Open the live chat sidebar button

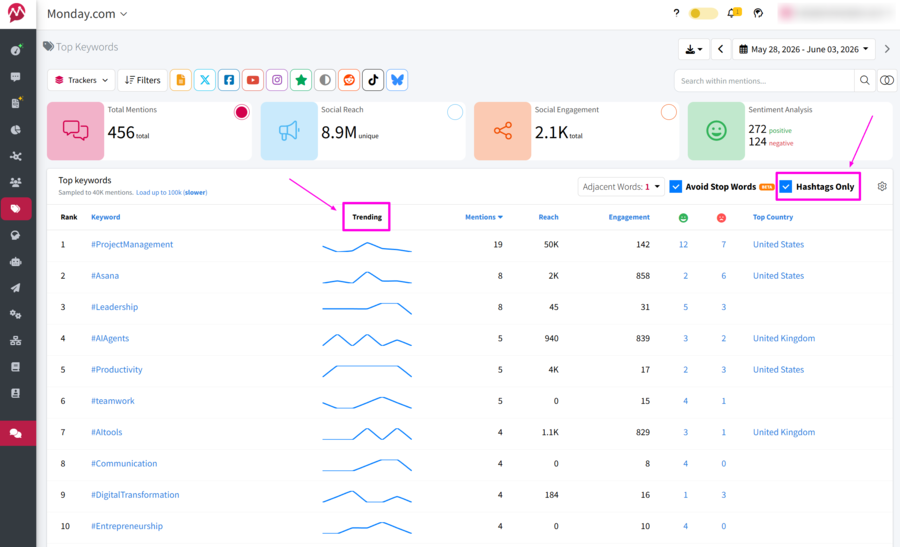pos(17,433)
